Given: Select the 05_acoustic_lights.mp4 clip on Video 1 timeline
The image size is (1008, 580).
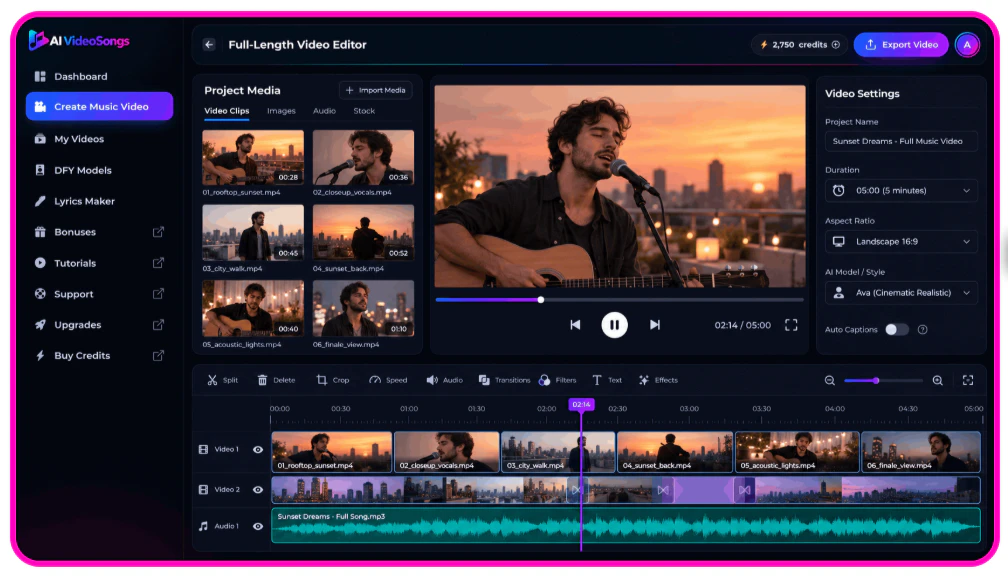Looking at the screenshot, I should pyautogui.click(x=797, y=452).
